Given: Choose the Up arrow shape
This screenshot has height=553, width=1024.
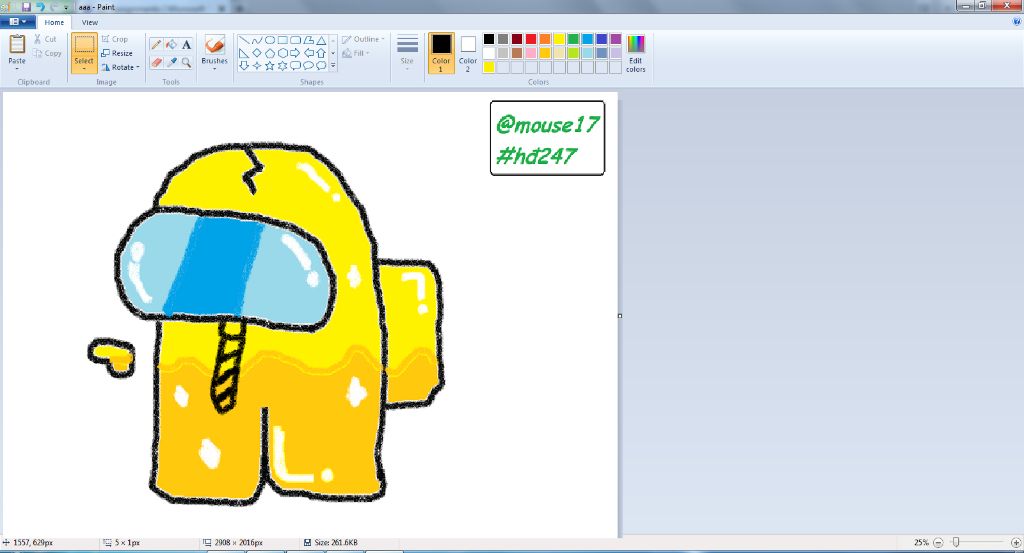Looking at the screenshot, I should 321,53.
